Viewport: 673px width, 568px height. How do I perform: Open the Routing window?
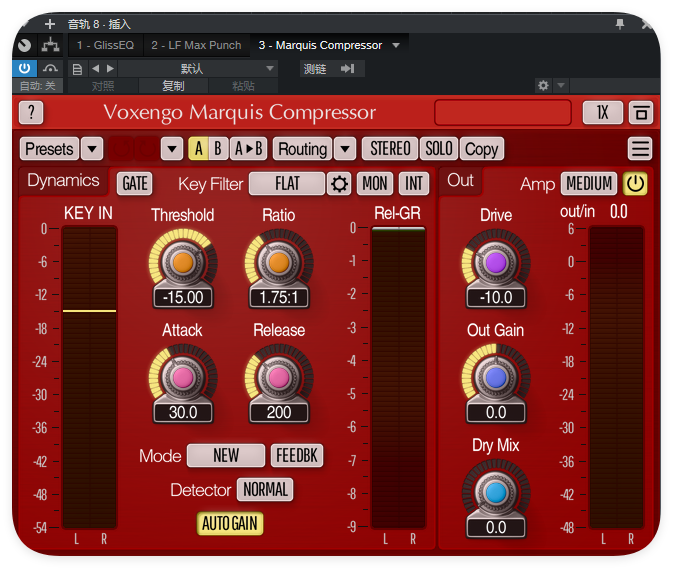tap(303, 149)
